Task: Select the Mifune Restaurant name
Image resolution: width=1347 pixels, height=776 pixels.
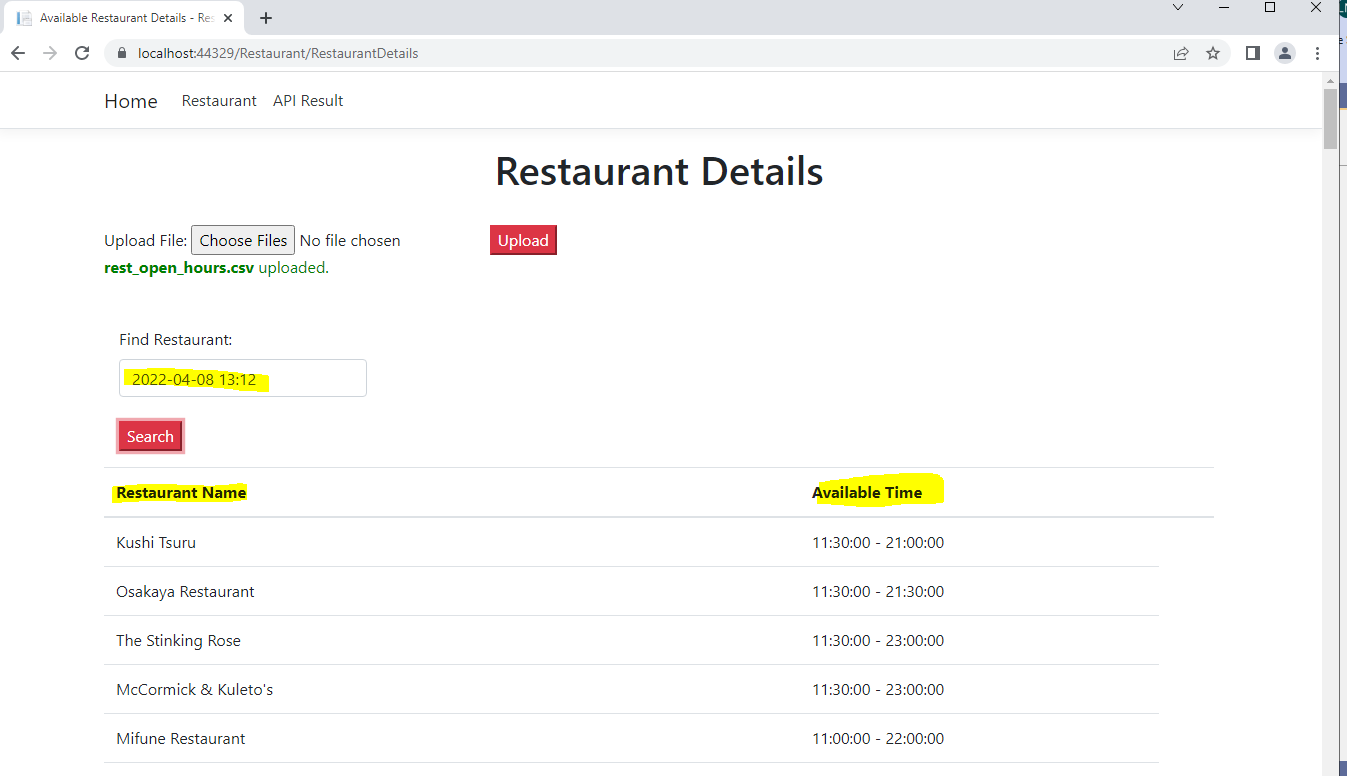Action: 180,739
